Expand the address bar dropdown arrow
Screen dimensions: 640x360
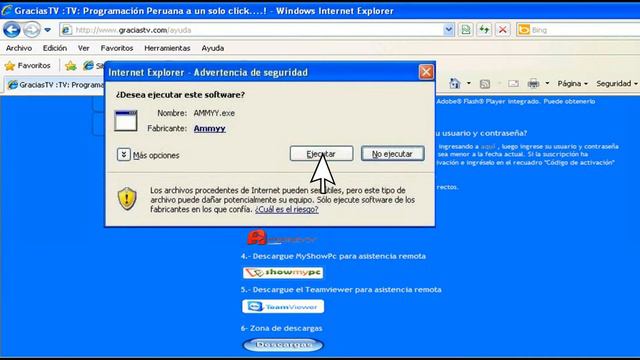448,30
